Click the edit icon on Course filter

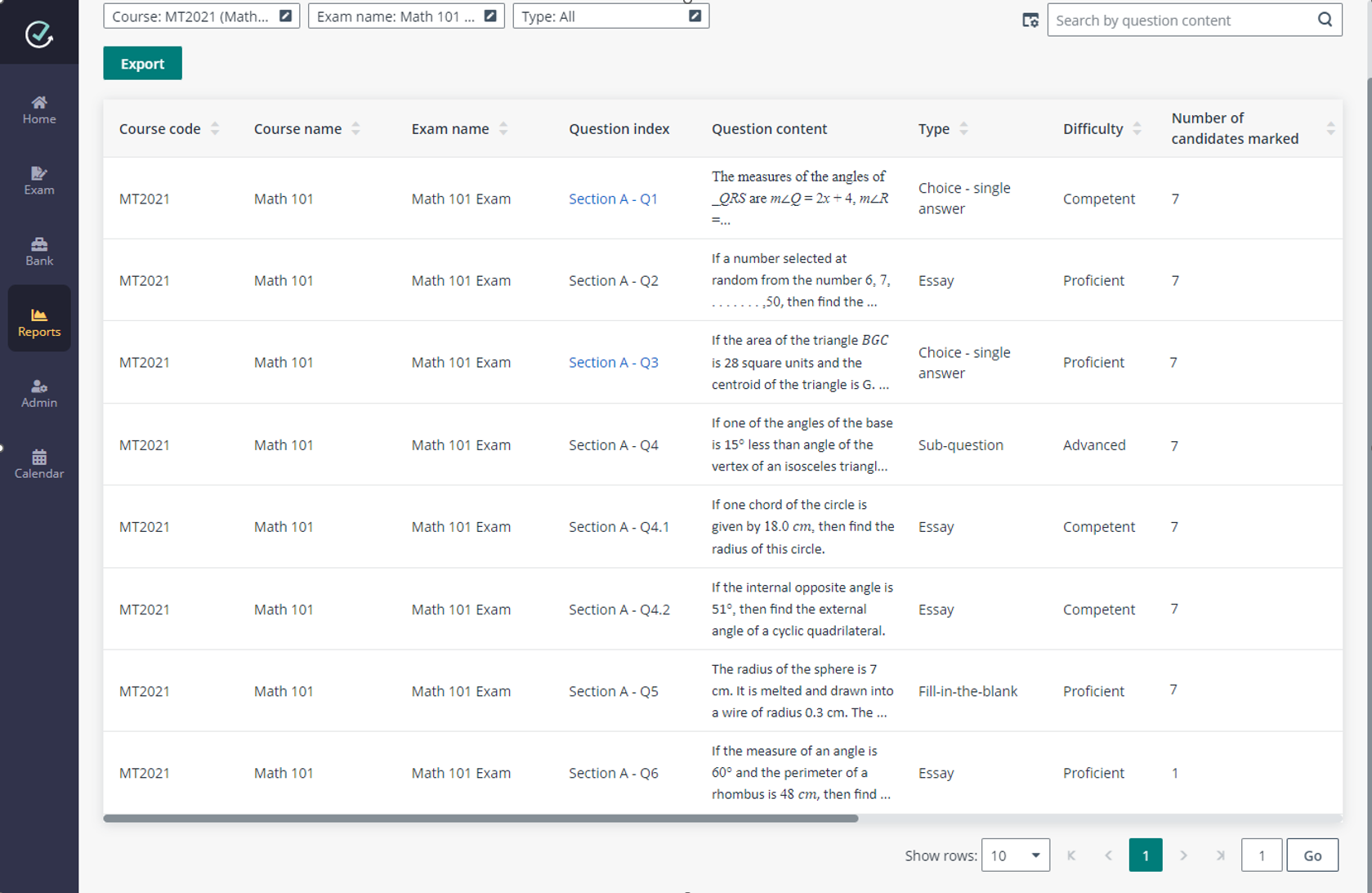[285, 16]
